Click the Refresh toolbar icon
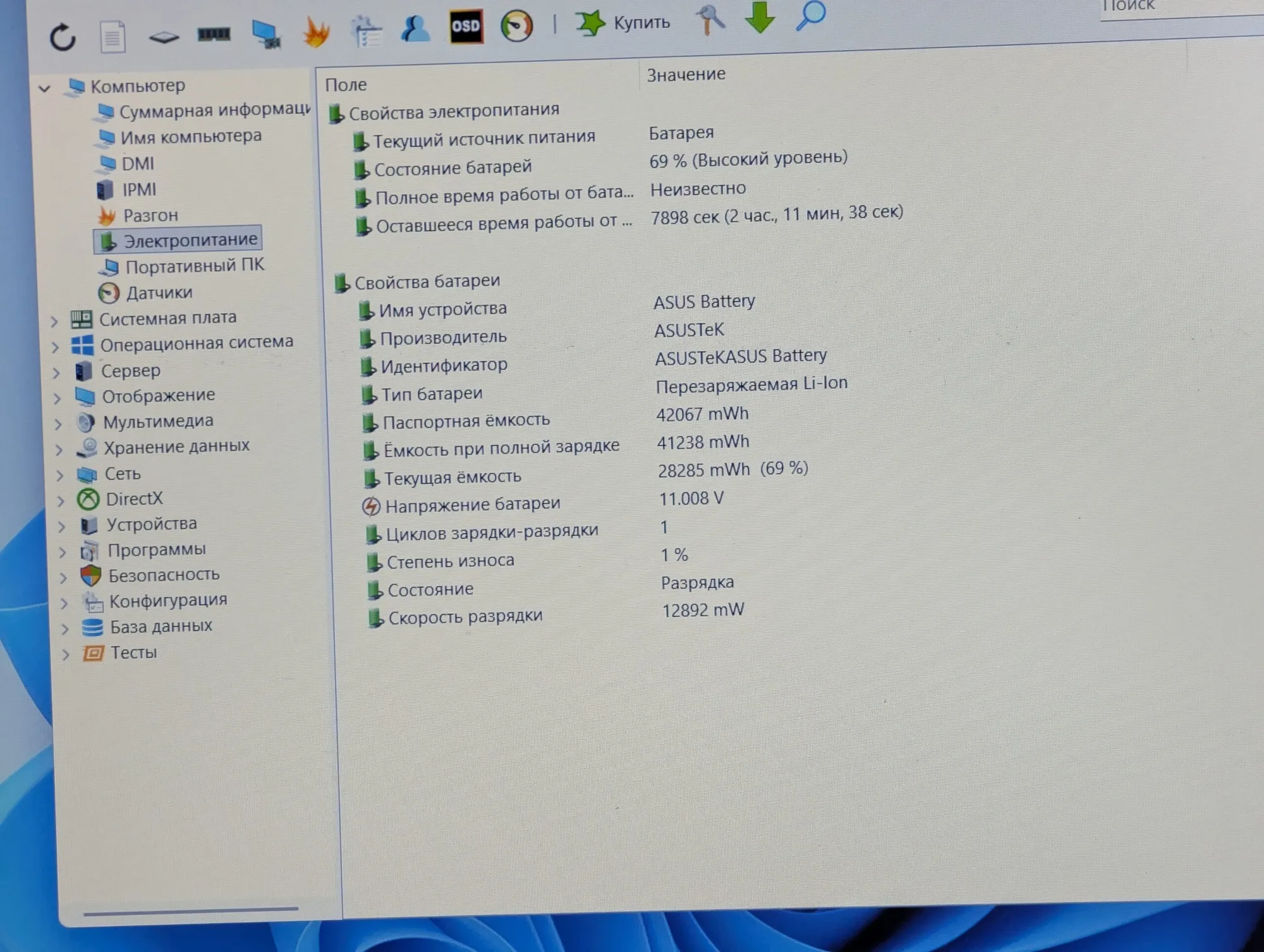This screenshot has width=1264, height=952. click(63, 37)
